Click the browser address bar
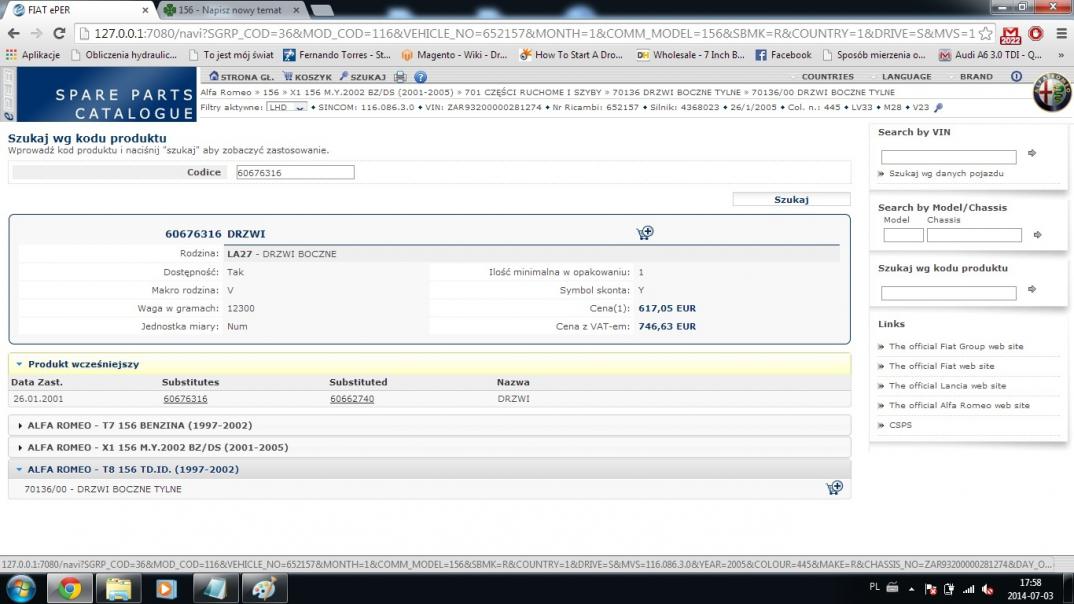Image resolution: width=1074 pixels, height=604 pixels. pyautogui.click(x=527, y=34)
